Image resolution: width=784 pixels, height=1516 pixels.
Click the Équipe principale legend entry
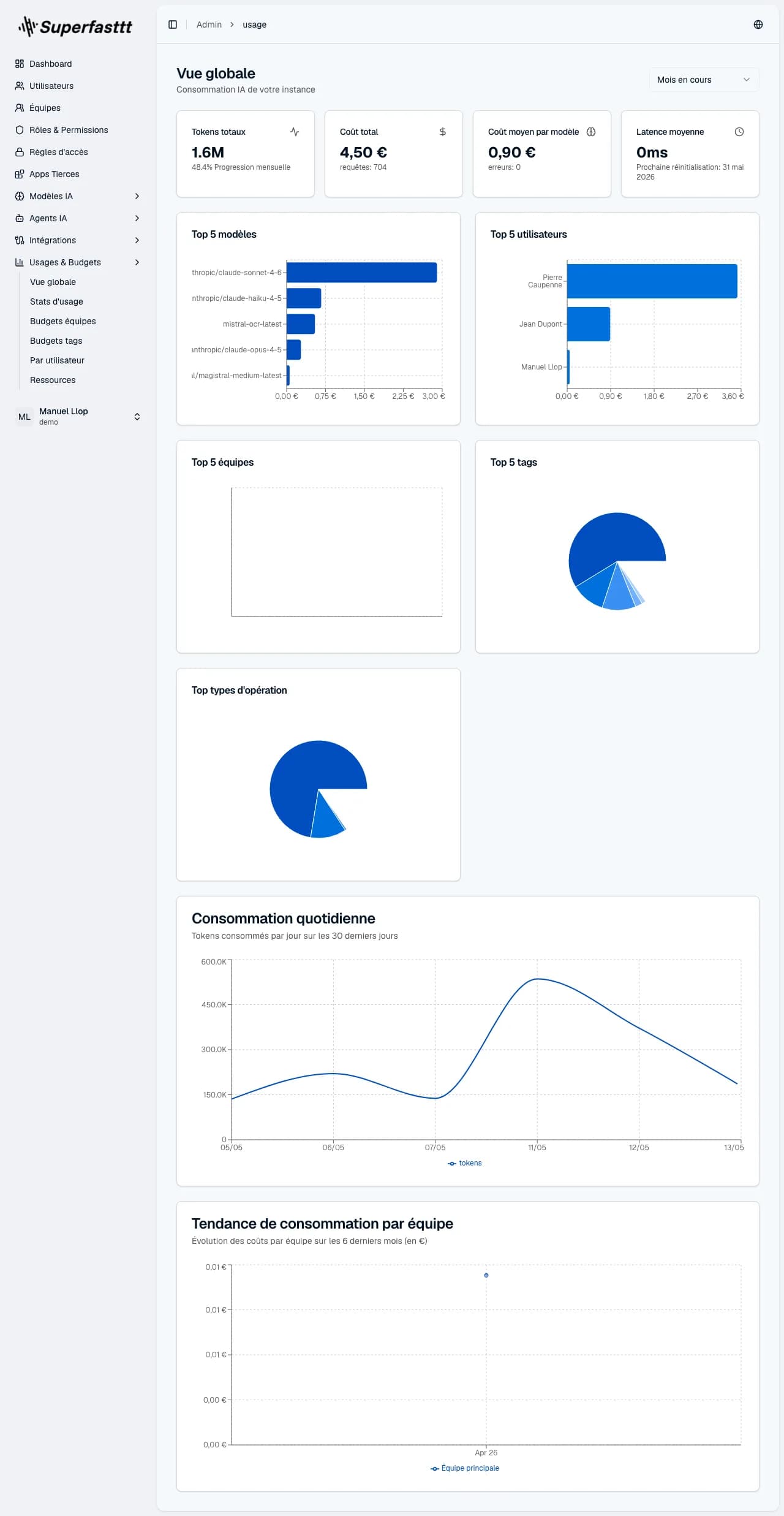[465, 1468]
